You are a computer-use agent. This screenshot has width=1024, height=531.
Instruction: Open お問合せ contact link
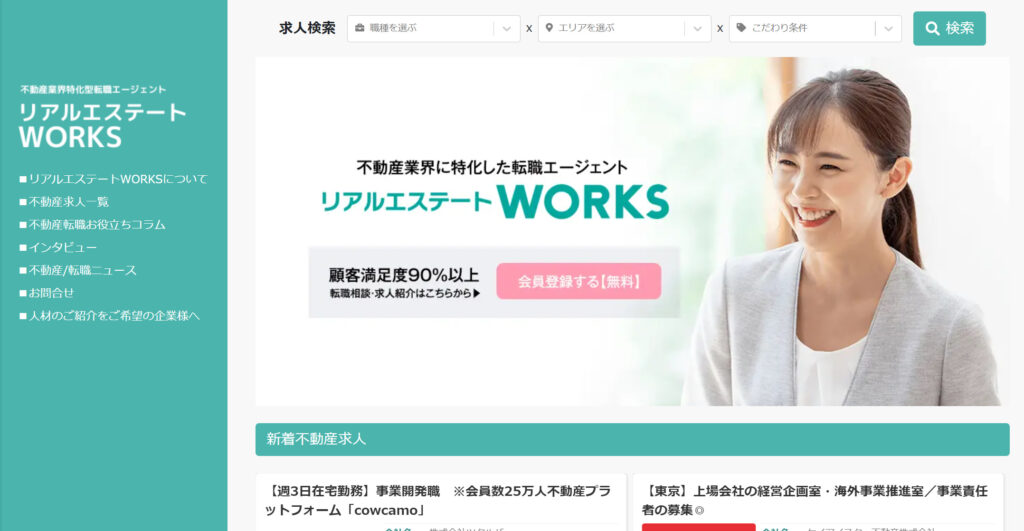(46, 293)
